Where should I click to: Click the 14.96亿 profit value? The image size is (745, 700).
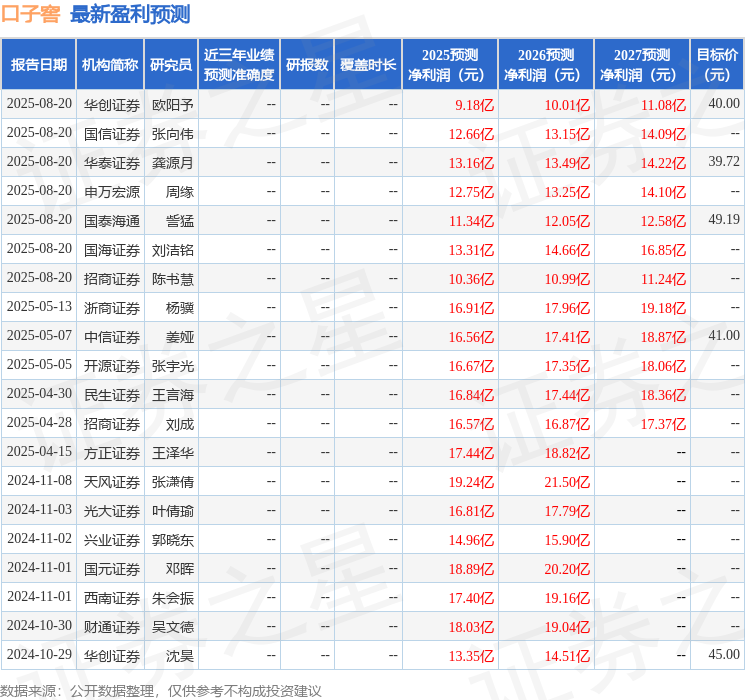(471, 540)
